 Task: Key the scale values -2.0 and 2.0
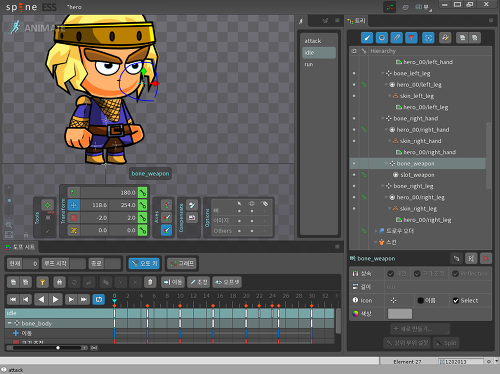(142, 218)
